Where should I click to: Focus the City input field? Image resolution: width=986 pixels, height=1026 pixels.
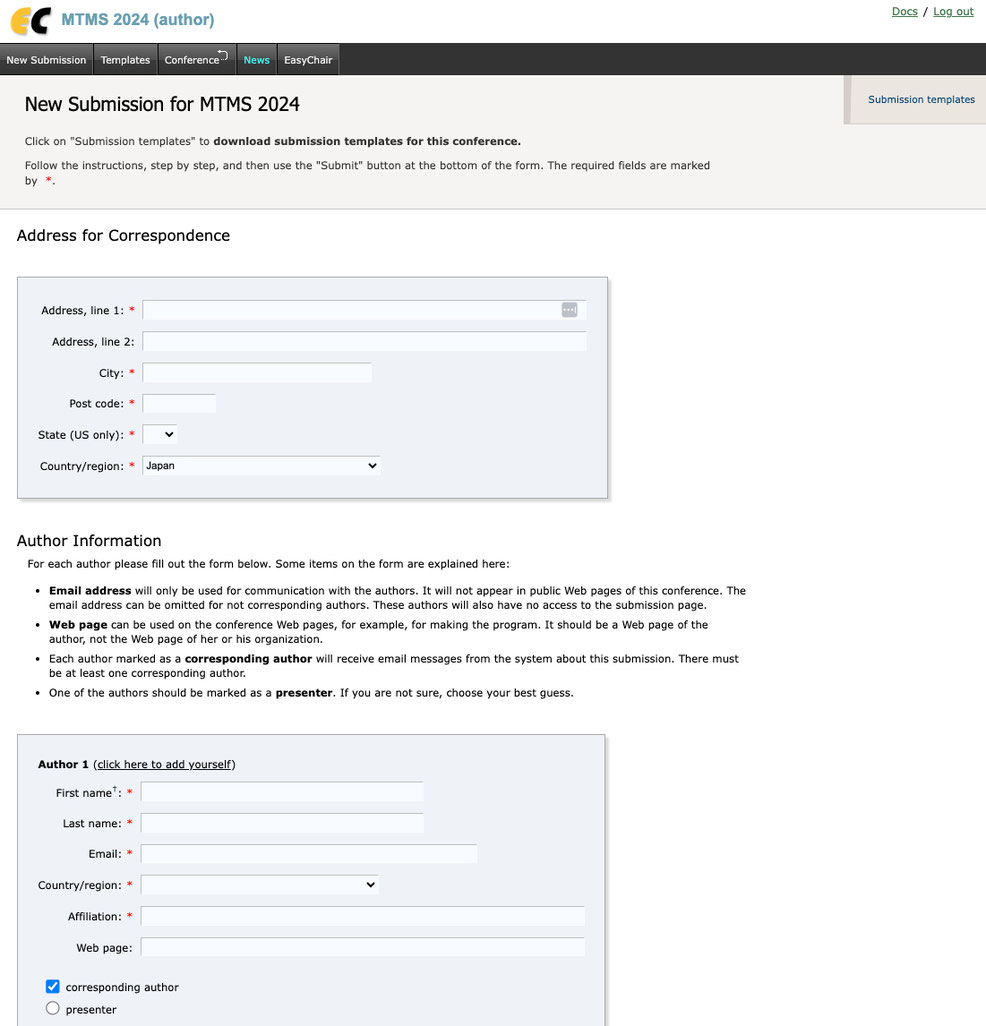coord(257,373)
